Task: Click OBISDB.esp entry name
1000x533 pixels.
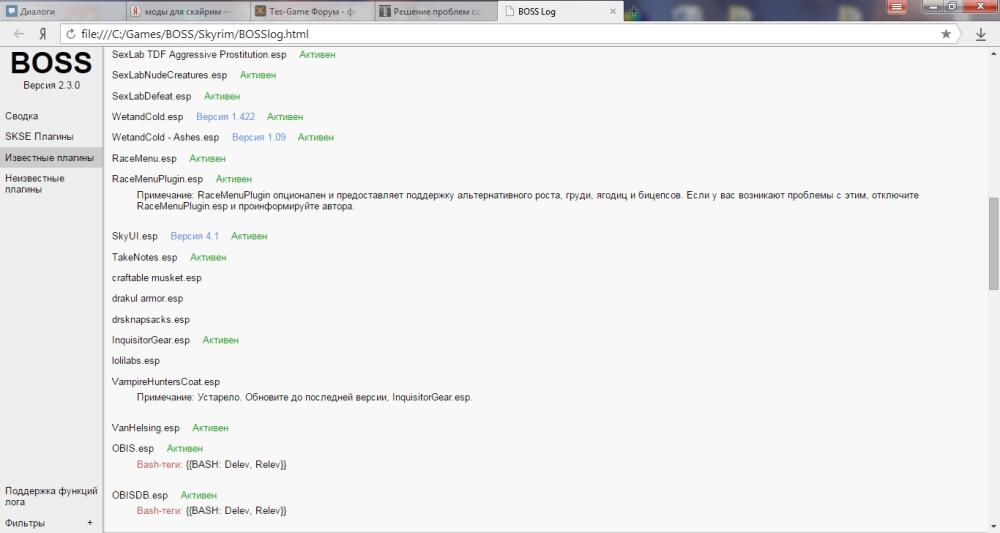Action: point(140,495)
